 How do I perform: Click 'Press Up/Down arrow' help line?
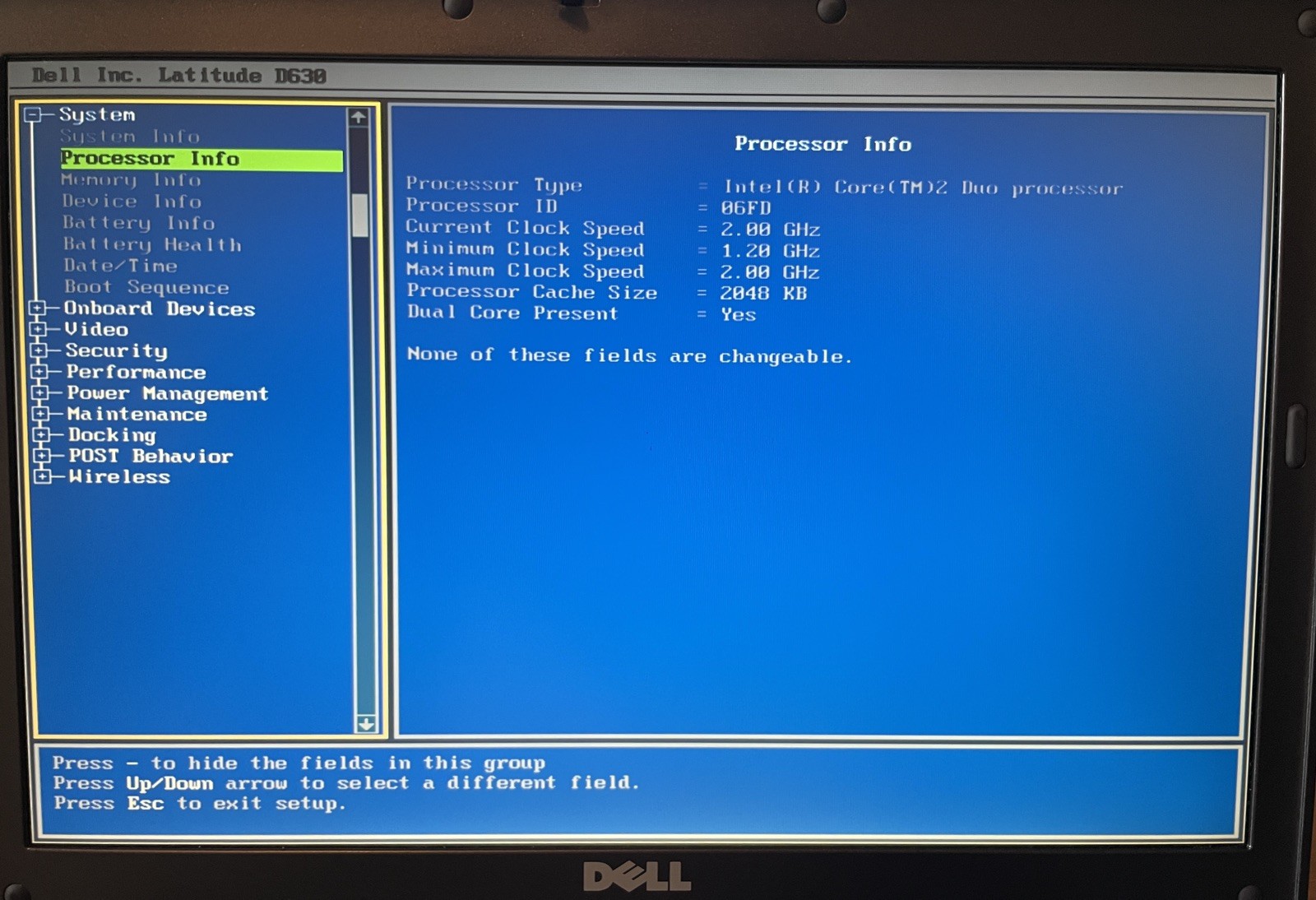[346, 782]
